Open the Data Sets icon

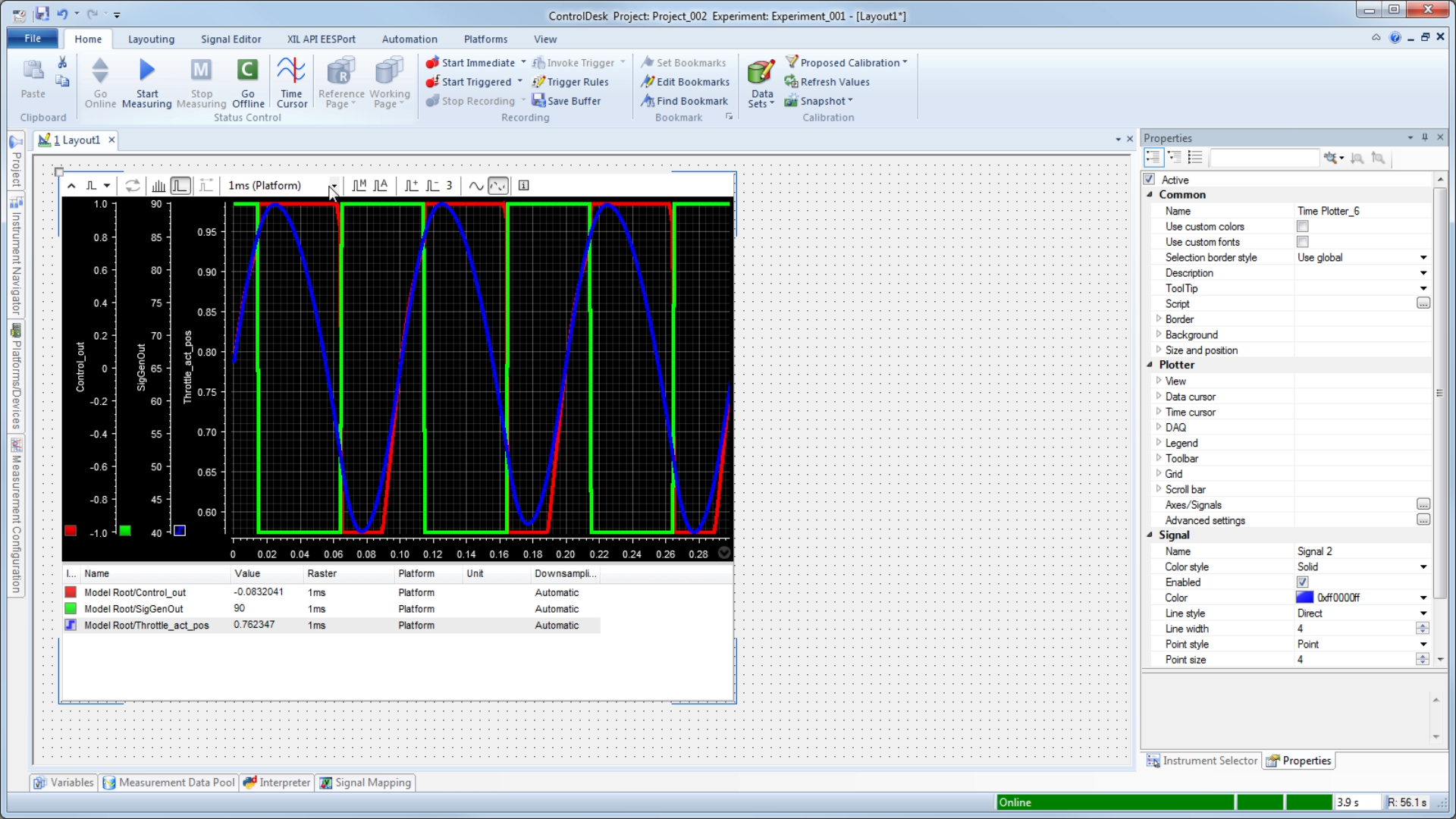pyautogui.click(x=761, y=72)
